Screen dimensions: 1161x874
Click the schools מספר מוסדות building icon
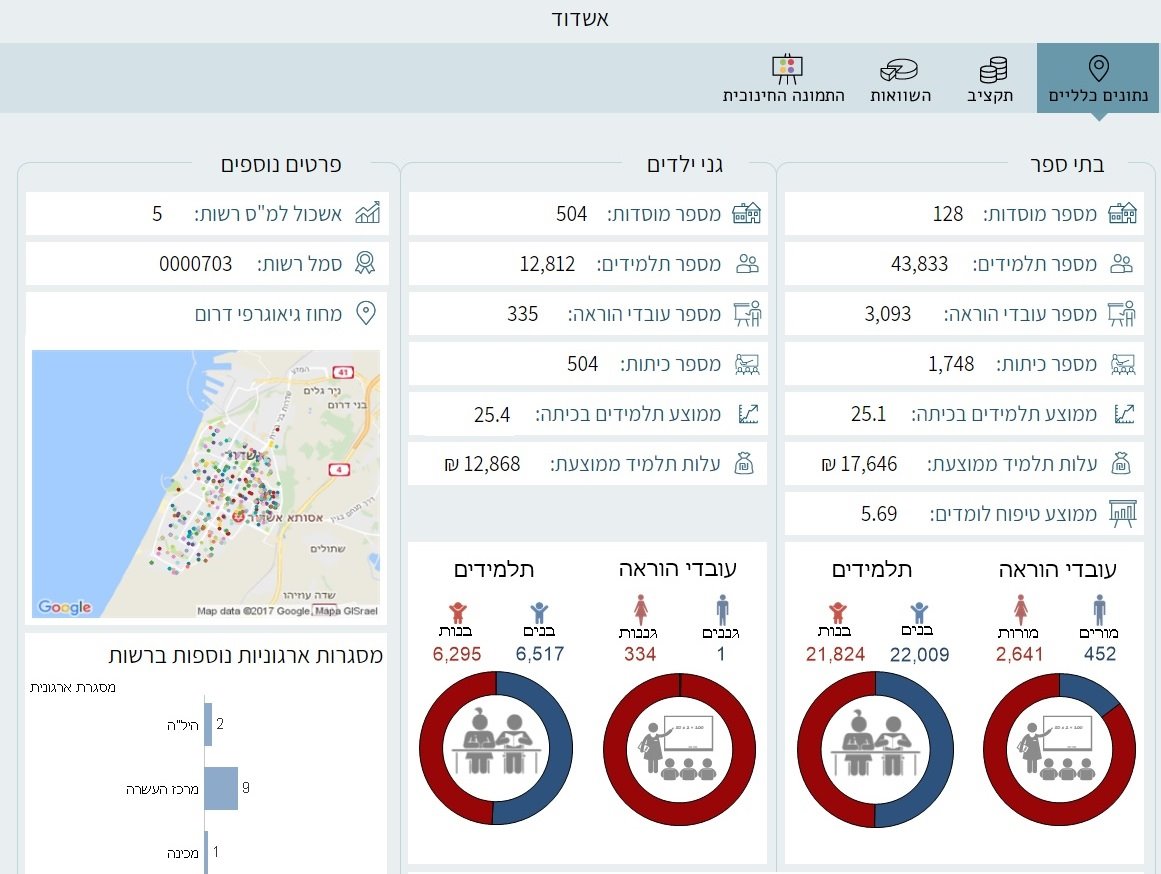pyautogui.click(x=1124, y=213)
